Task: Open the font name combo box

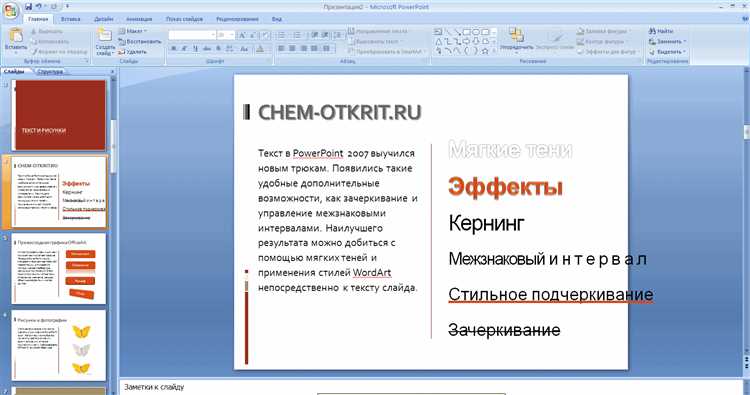Action: [x=192, y=35]
